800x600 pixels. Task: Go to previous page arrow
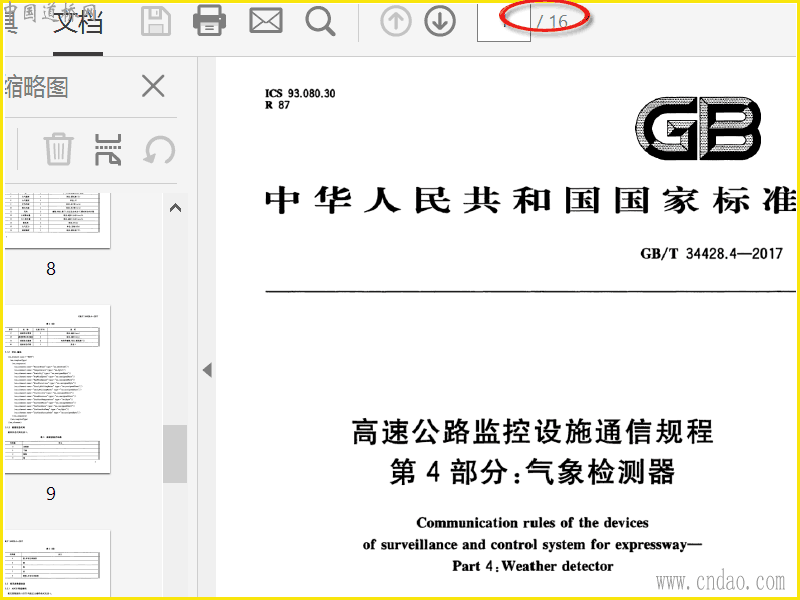click(x=396, y=21)
